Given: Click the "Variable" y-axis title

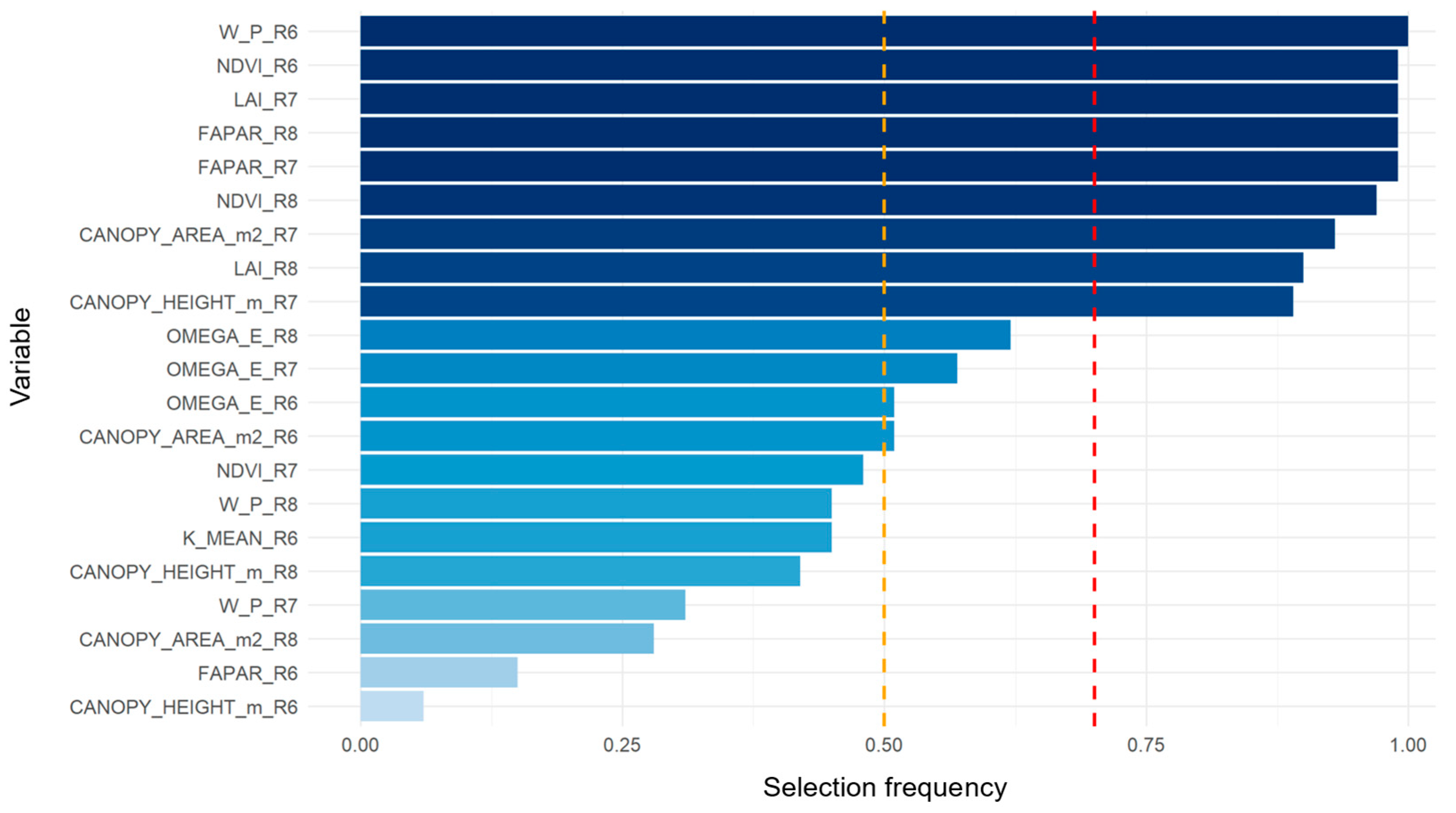Looking at the screenshot, I should click(21, 357).
